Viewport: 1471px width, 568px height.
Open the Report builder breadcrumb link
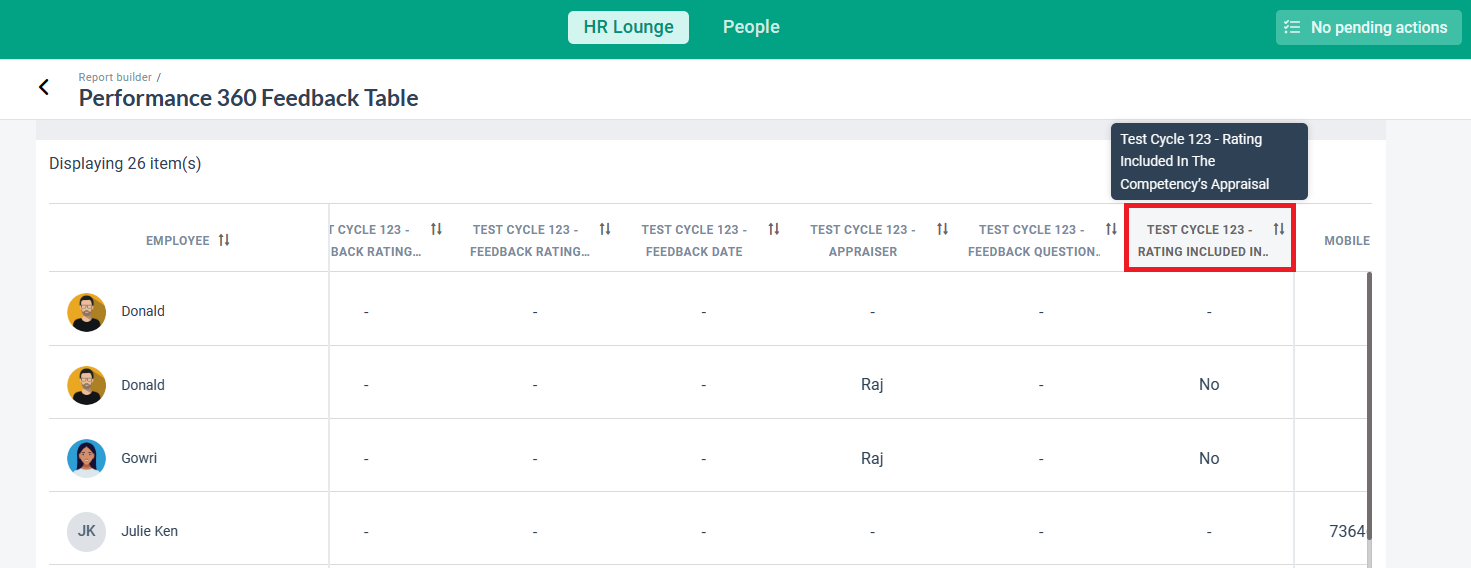coord(115,77)
